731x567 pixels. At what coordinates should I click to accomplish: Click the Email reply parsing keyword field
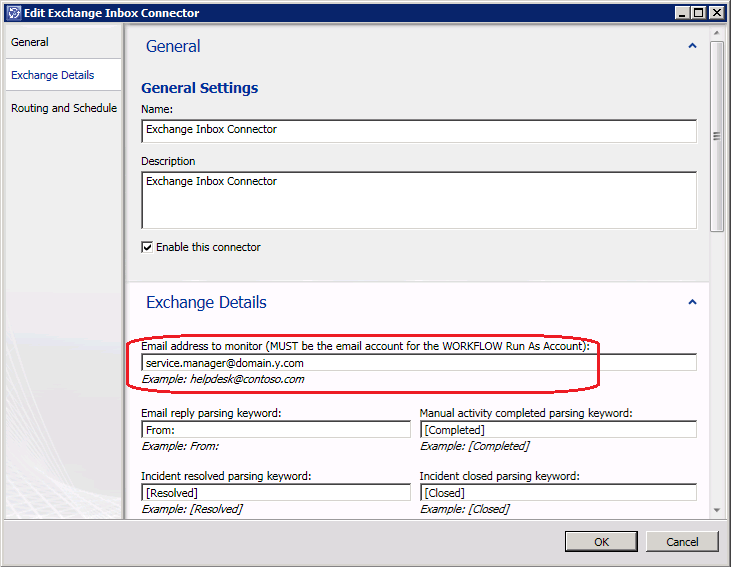276,430
